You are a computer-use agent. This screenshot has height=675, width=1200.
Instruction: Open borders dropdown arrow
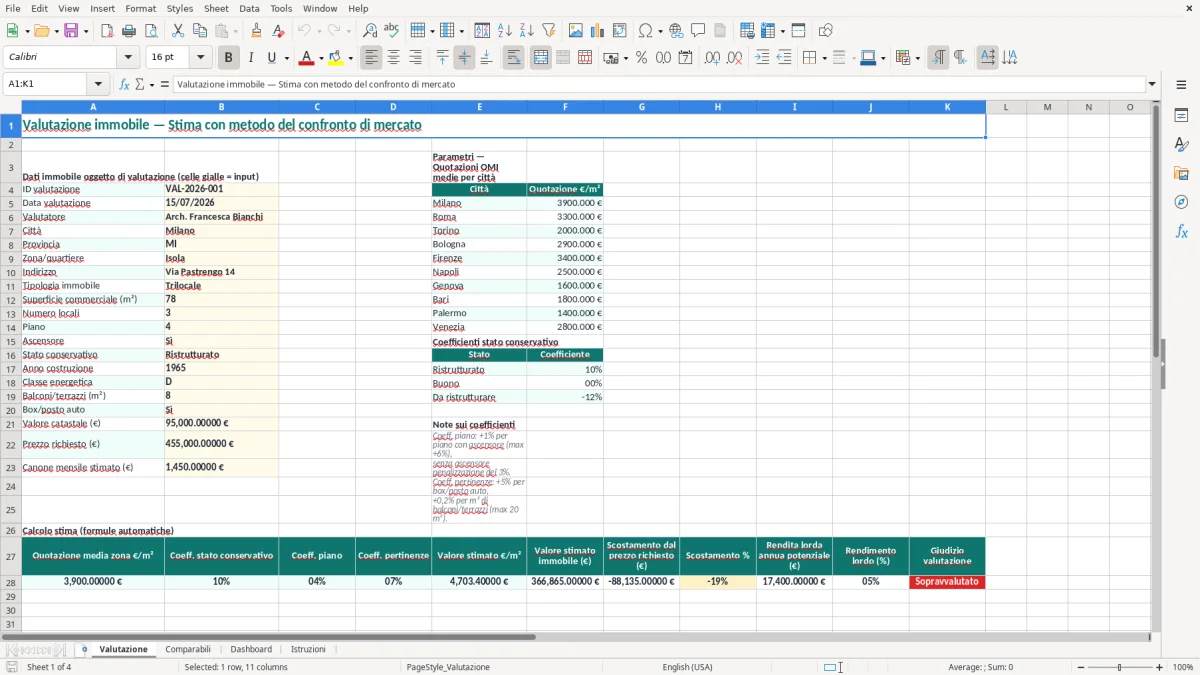click(x=824, y=58)
